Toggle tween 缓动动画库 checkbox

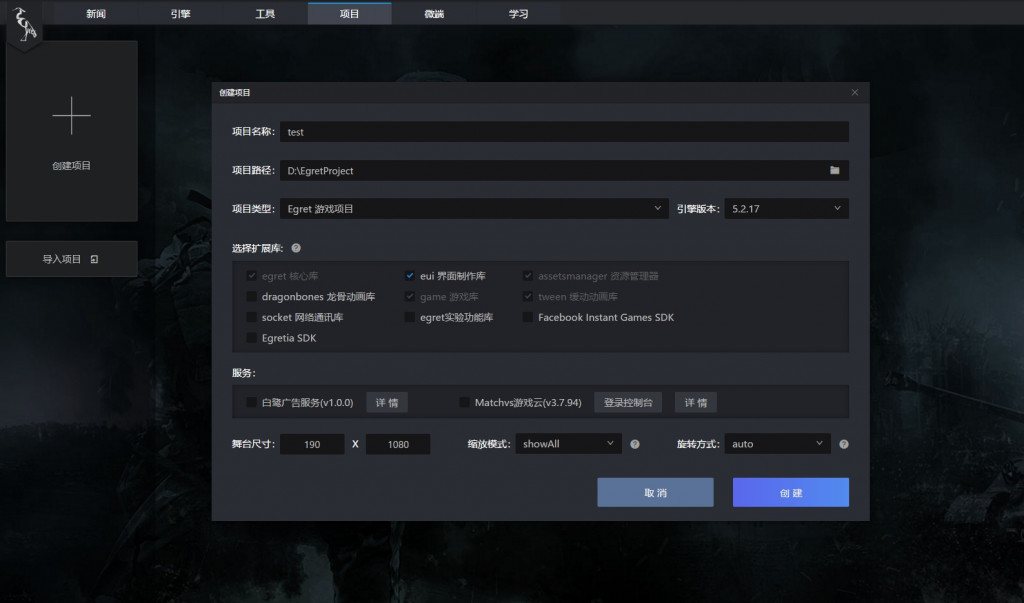click(x=528, y=297)
